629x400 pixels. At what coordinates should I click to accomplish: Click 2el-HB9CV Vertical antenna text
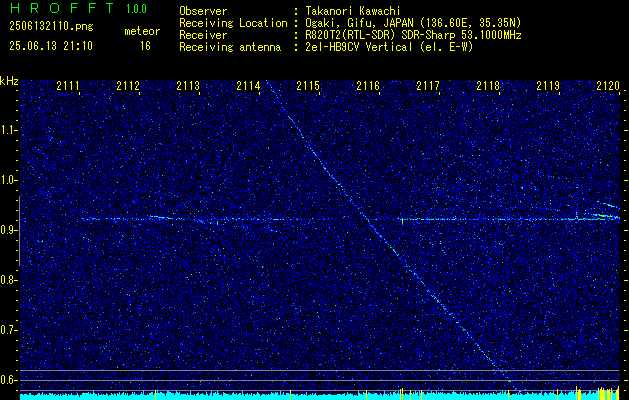pyautogui.click(x=388, y=47)
